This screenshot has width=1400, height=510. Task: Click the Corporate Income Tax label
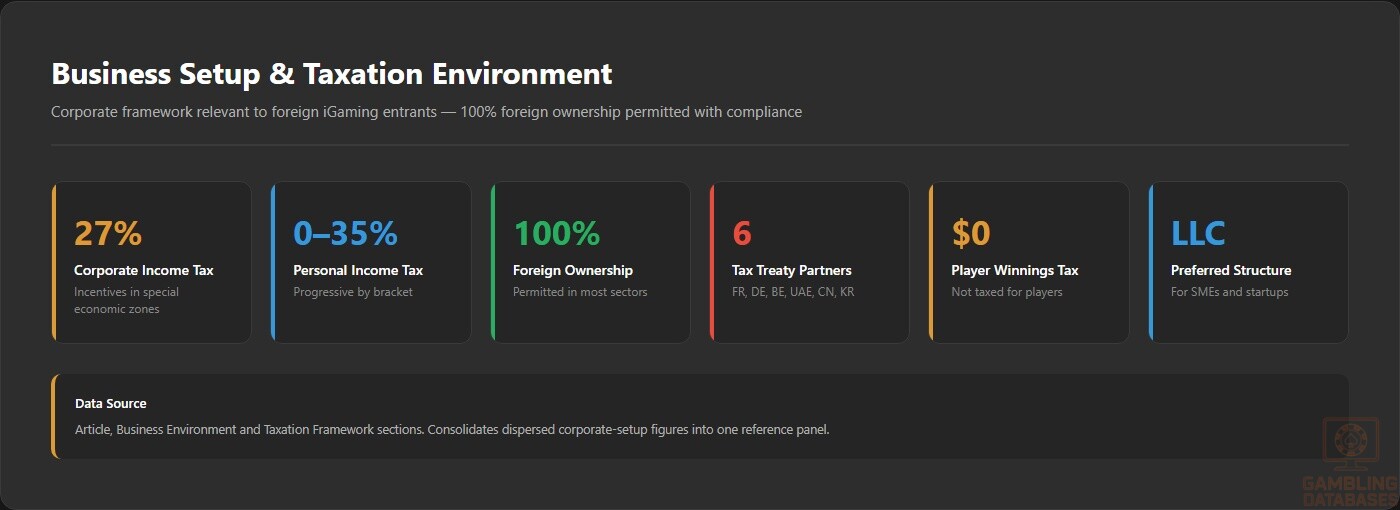pos(144,270)
